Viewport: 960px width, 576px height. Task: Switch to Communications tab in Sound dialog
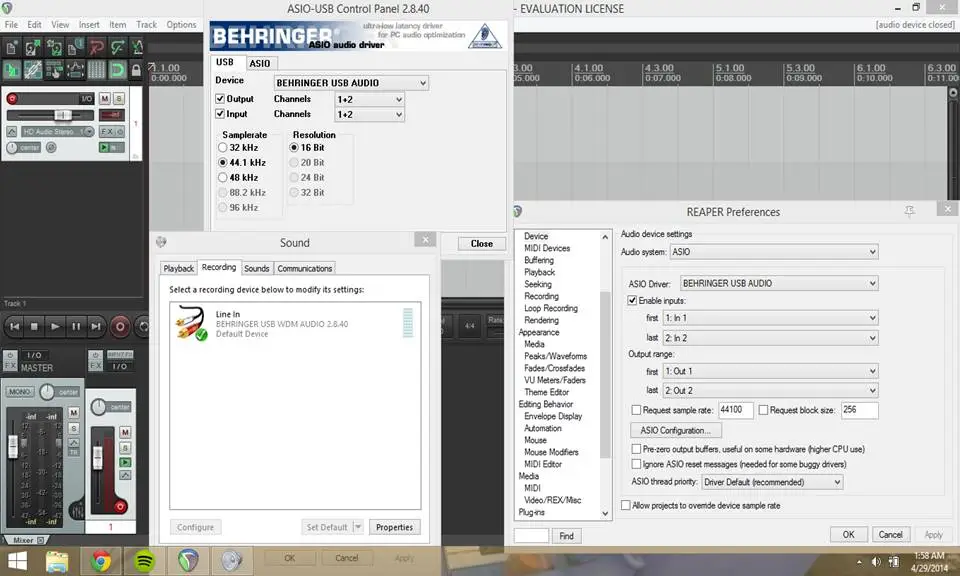[304, 268]
